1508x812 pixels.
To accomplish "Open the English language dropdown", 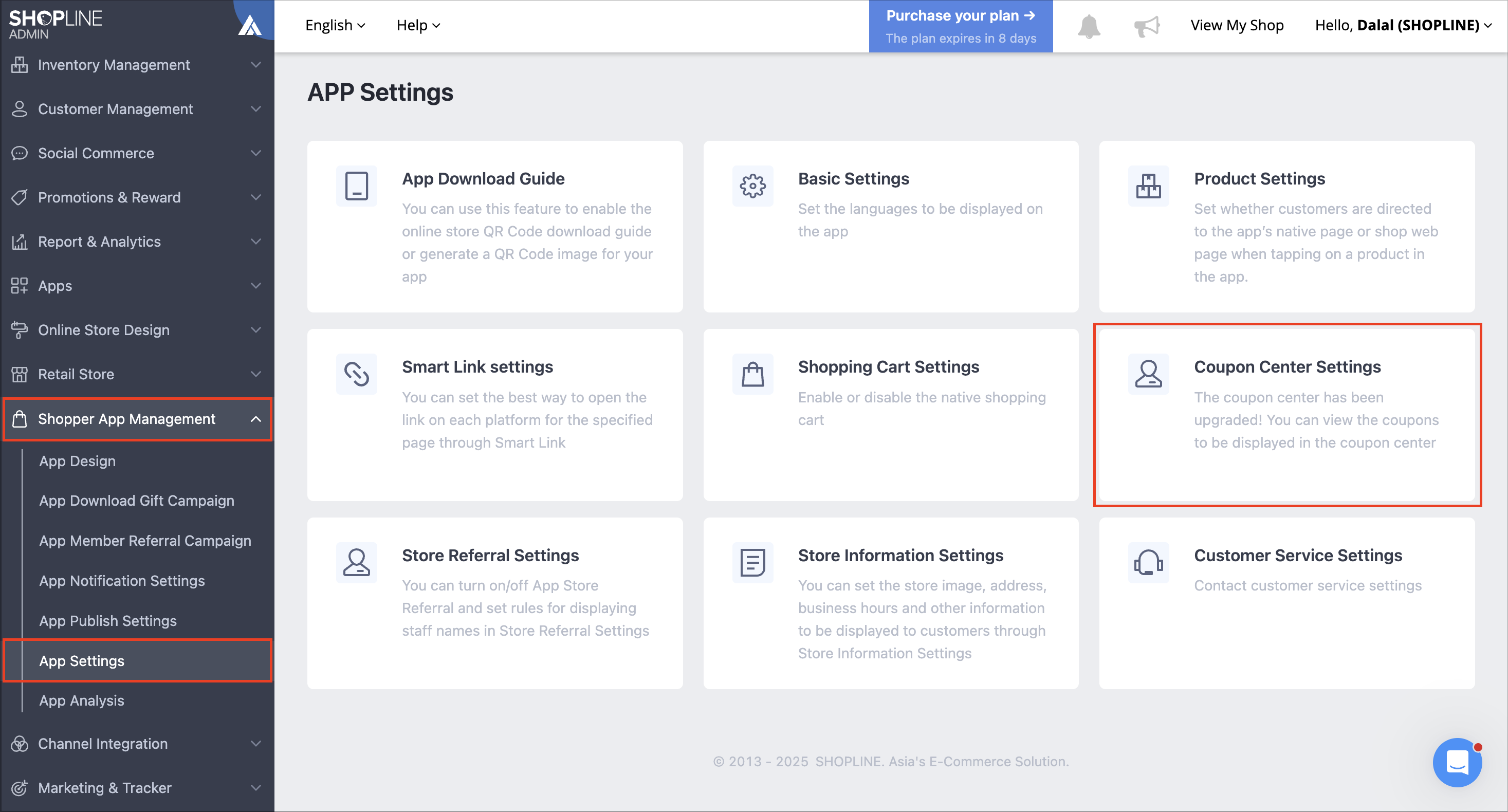I will click(x=335, y=25).
